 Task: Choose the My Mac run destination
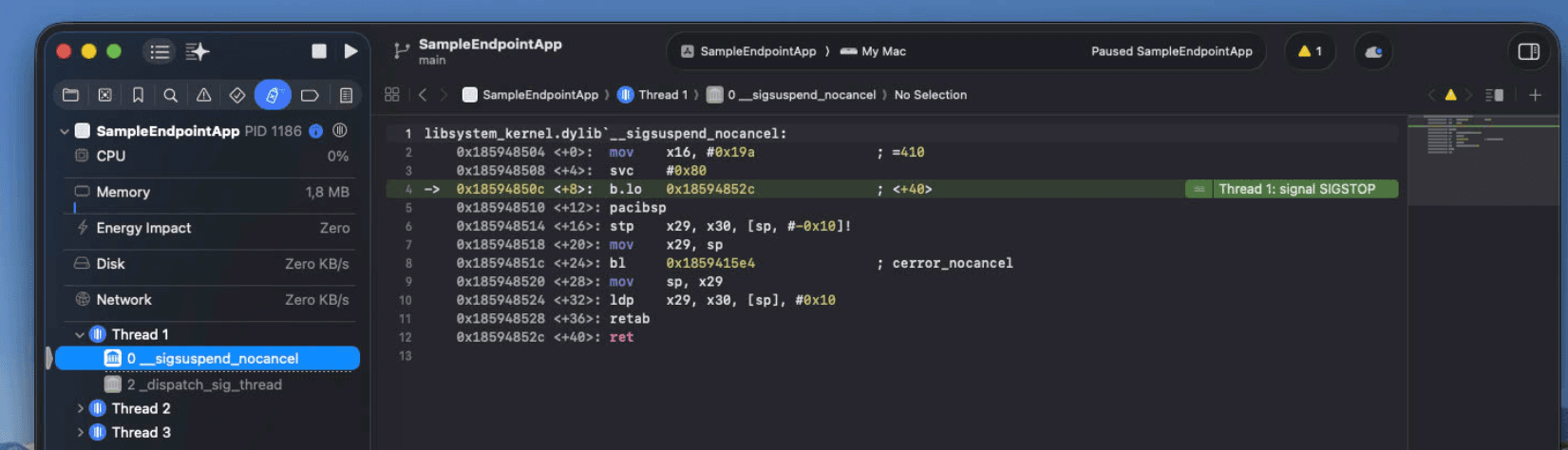(874, 51)
